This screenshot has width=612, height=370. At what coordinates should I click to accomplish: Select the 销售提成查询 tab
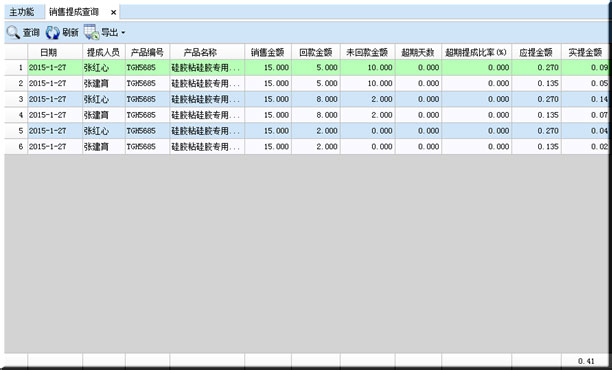coord(74,12)
